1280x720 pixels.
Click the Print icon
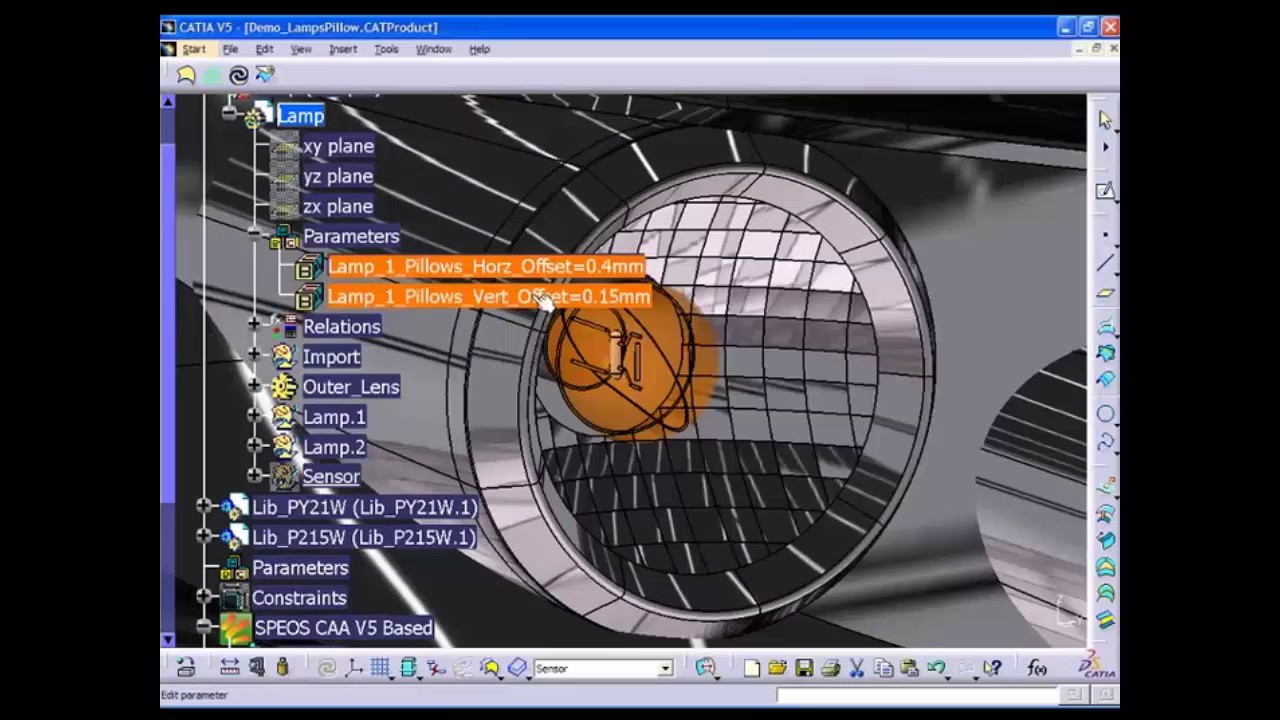click(830, 668)
